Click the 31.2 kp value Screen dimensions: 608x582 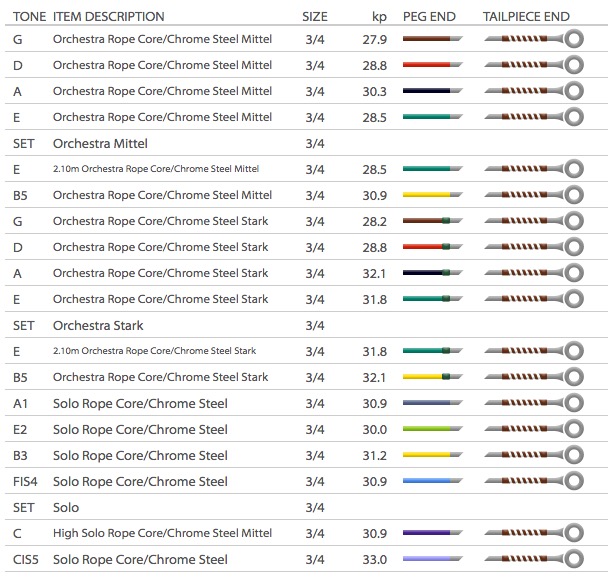click(375, 456)
